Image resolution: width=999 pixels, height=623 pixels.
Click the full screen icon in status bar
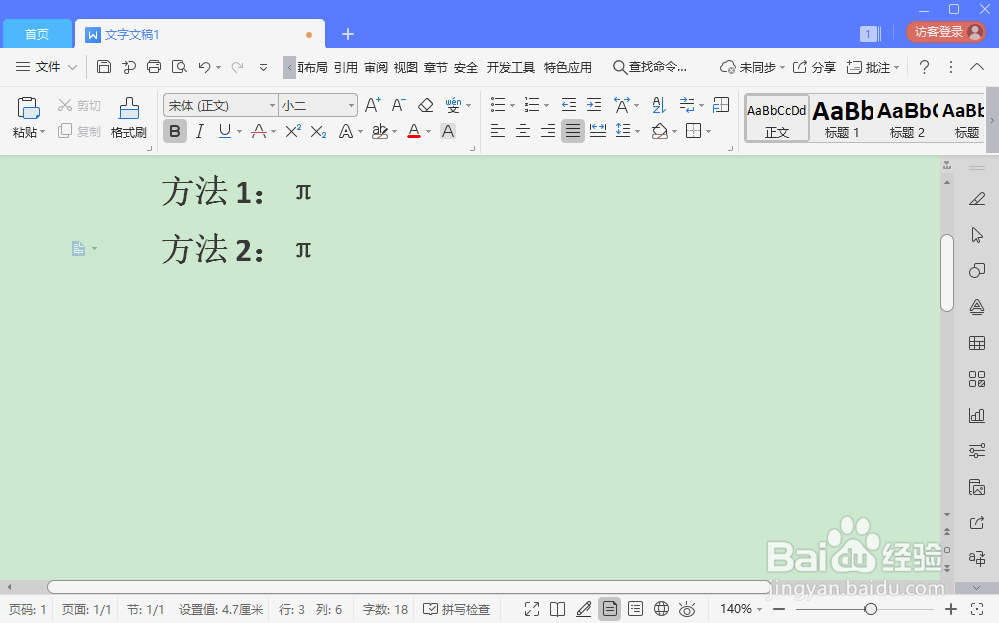[531, 608]
